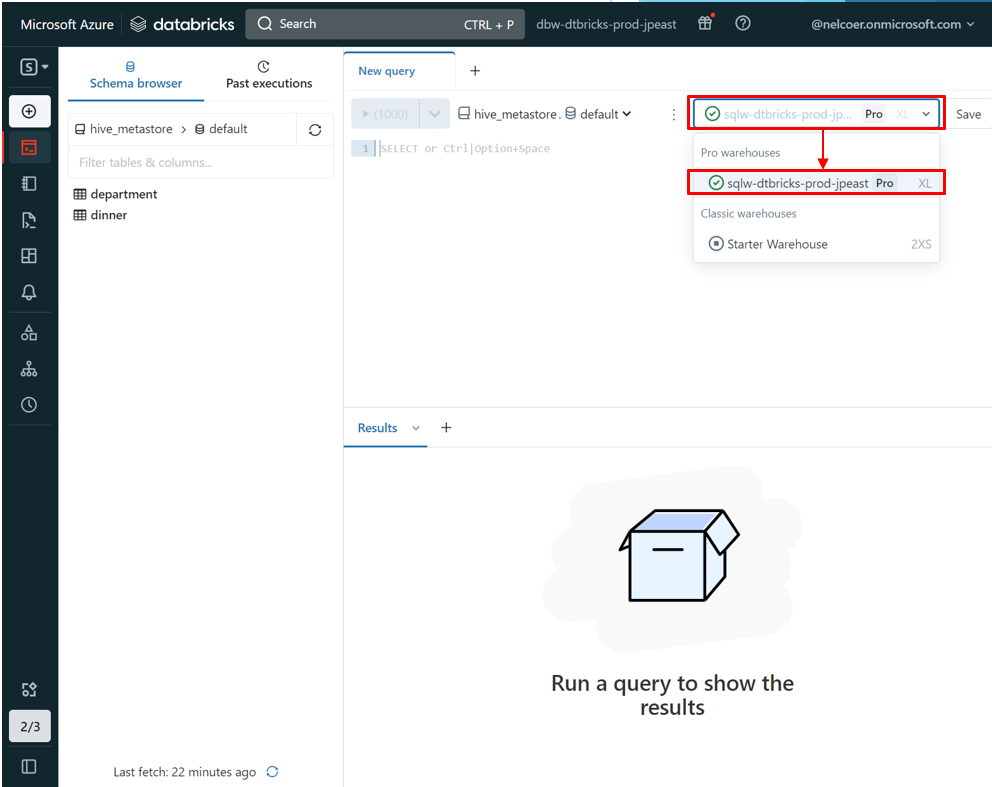Image resolution: width=992 pixels, height=787 pixels.
Task: Click default schema in the breadcrumb
Action: pyautogui.click(x=221, y=129)
